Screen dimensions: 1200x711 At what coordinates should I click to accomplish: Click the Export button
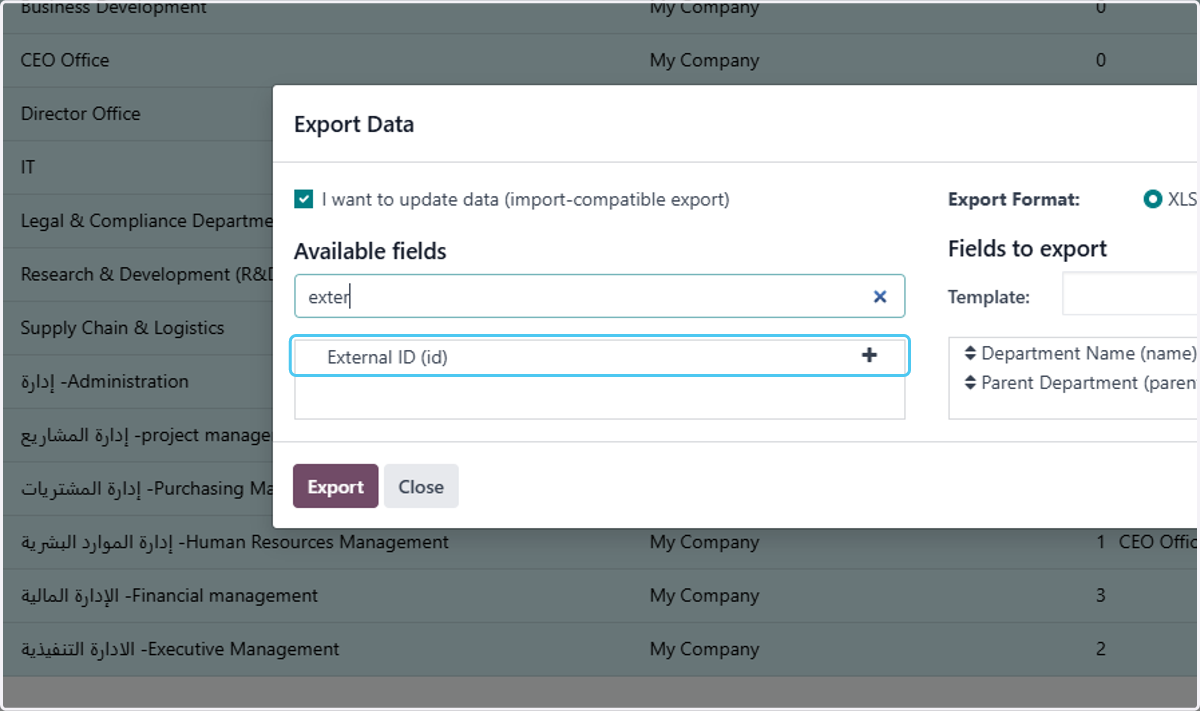(x=335, y=486)
